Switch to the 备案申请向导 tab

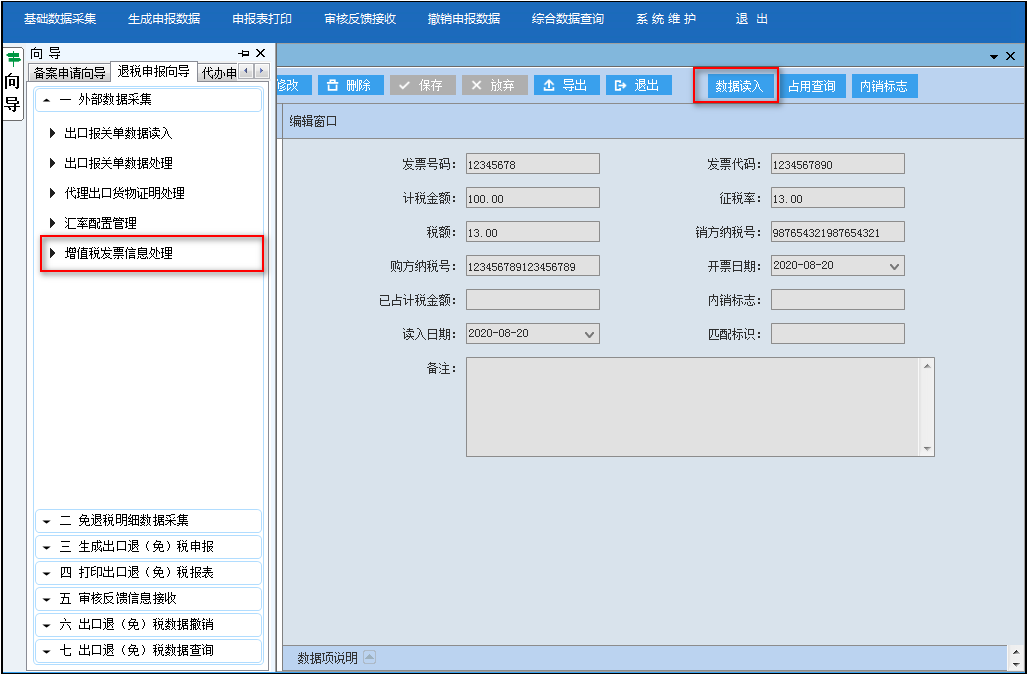point(69,73)
